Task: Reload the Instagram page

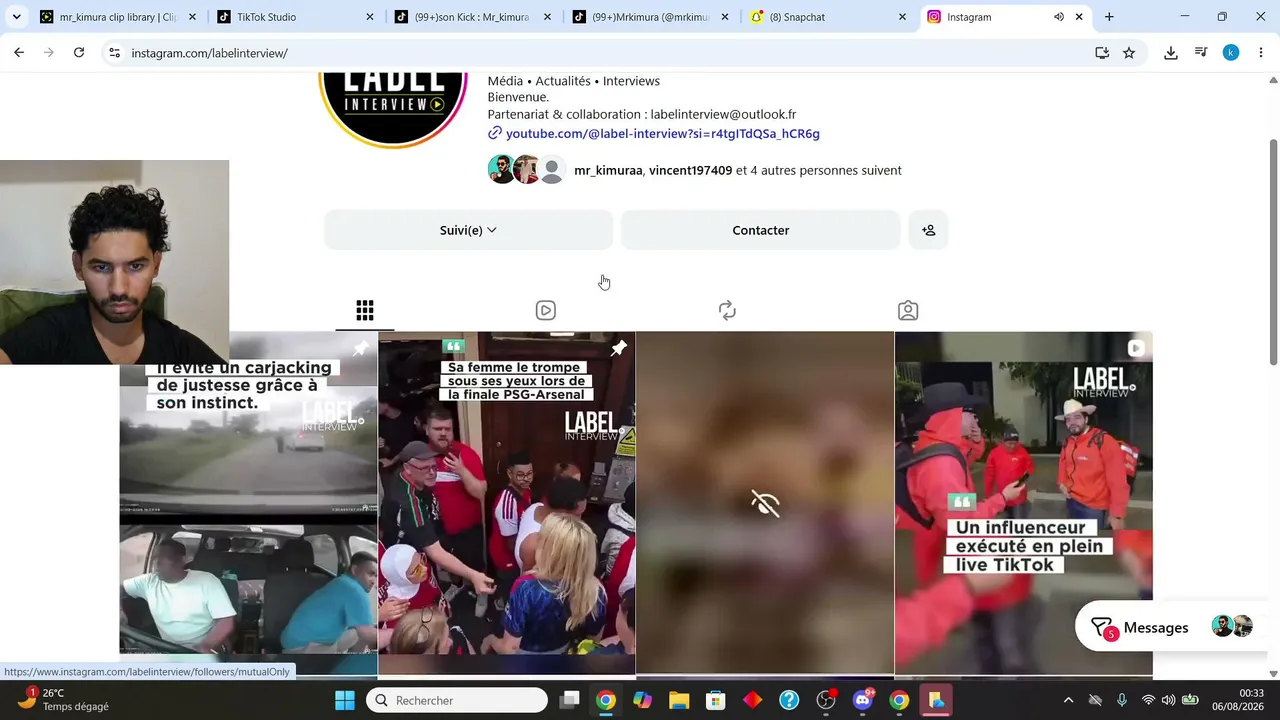Action: coord(79,53)
